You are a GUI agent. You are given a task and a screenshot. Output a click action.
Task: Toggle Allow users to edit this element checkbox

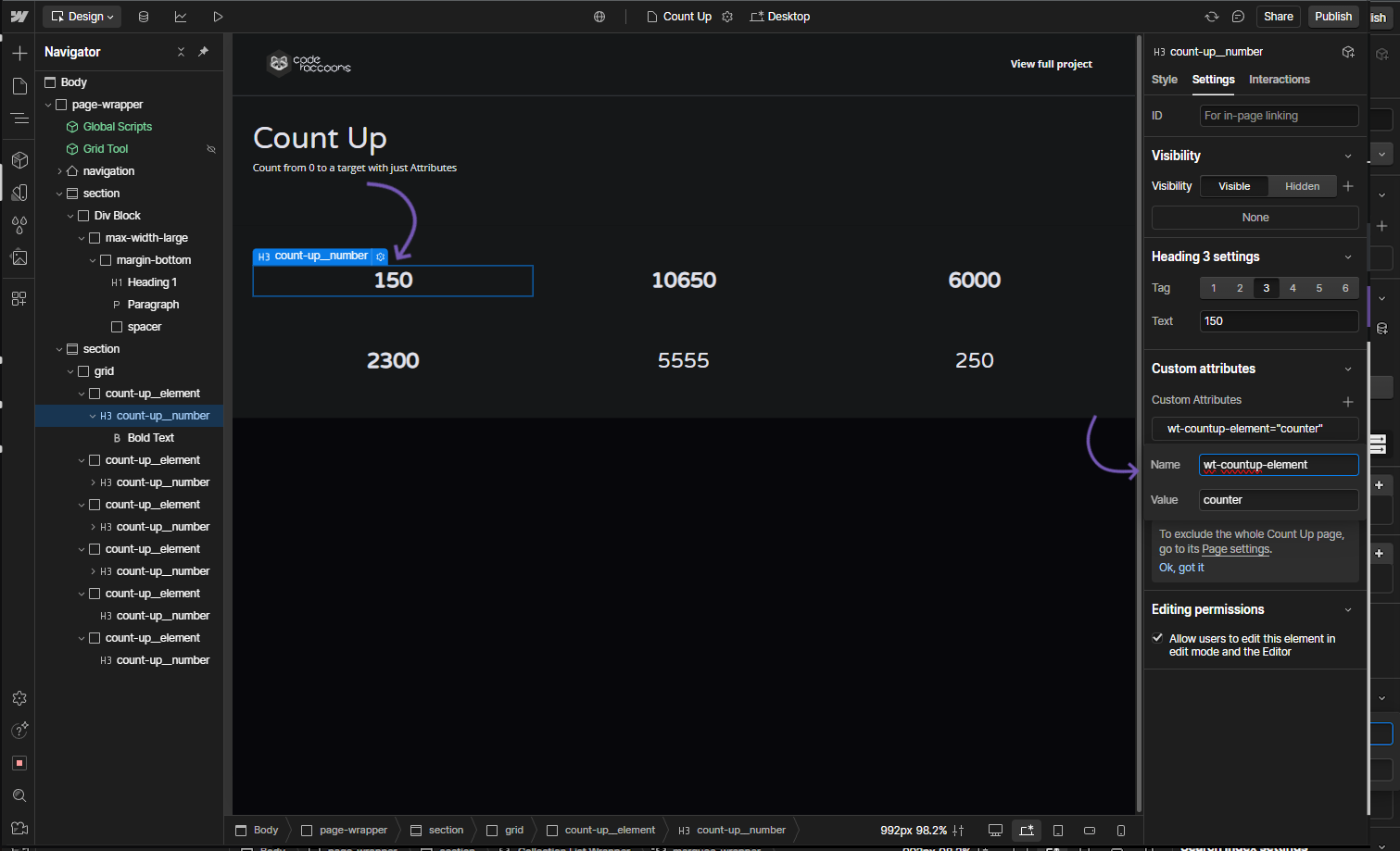1157,638
